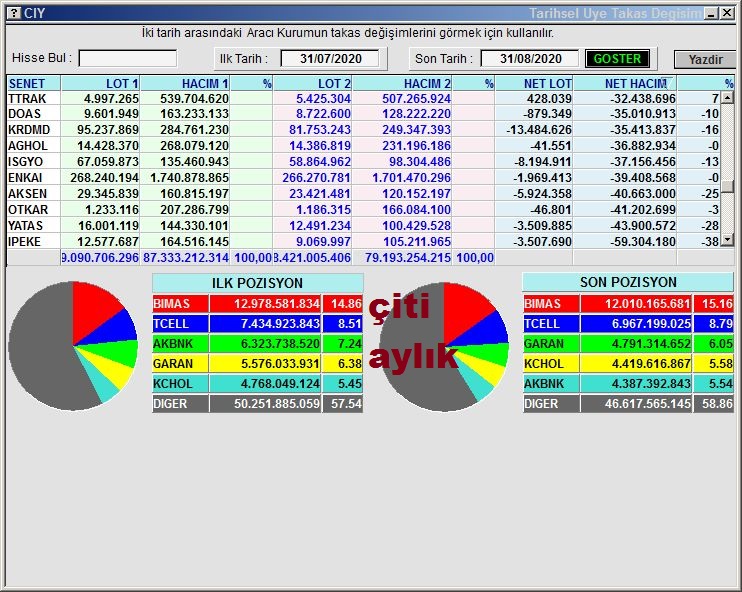Sort by the LOT 2 column header
The height and width of the screenshot is (592, 742).
click(313, 84)
